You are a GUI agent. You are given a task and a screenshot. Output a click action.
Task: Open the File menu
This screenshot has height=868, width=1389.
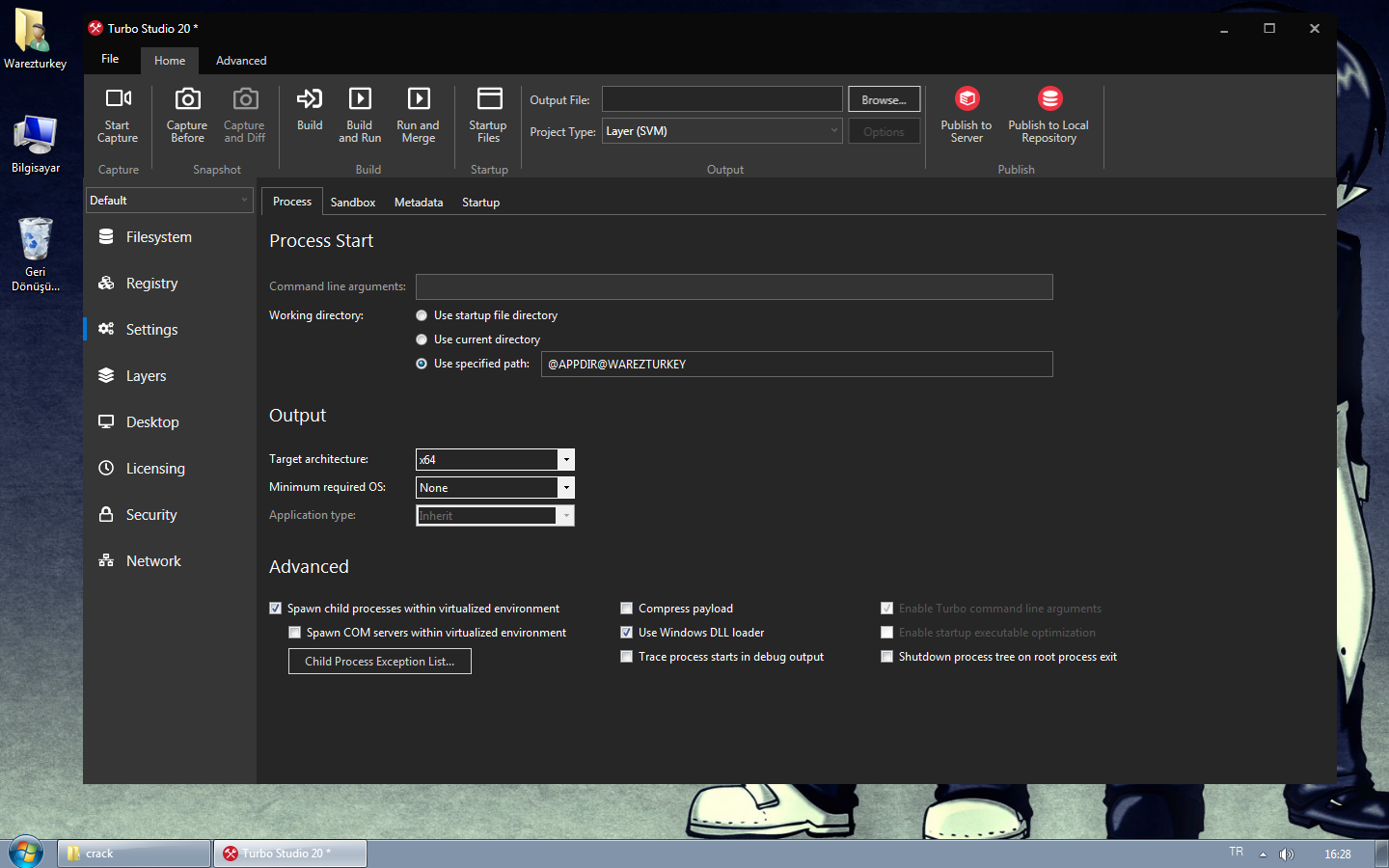click(x=110, y=60)
